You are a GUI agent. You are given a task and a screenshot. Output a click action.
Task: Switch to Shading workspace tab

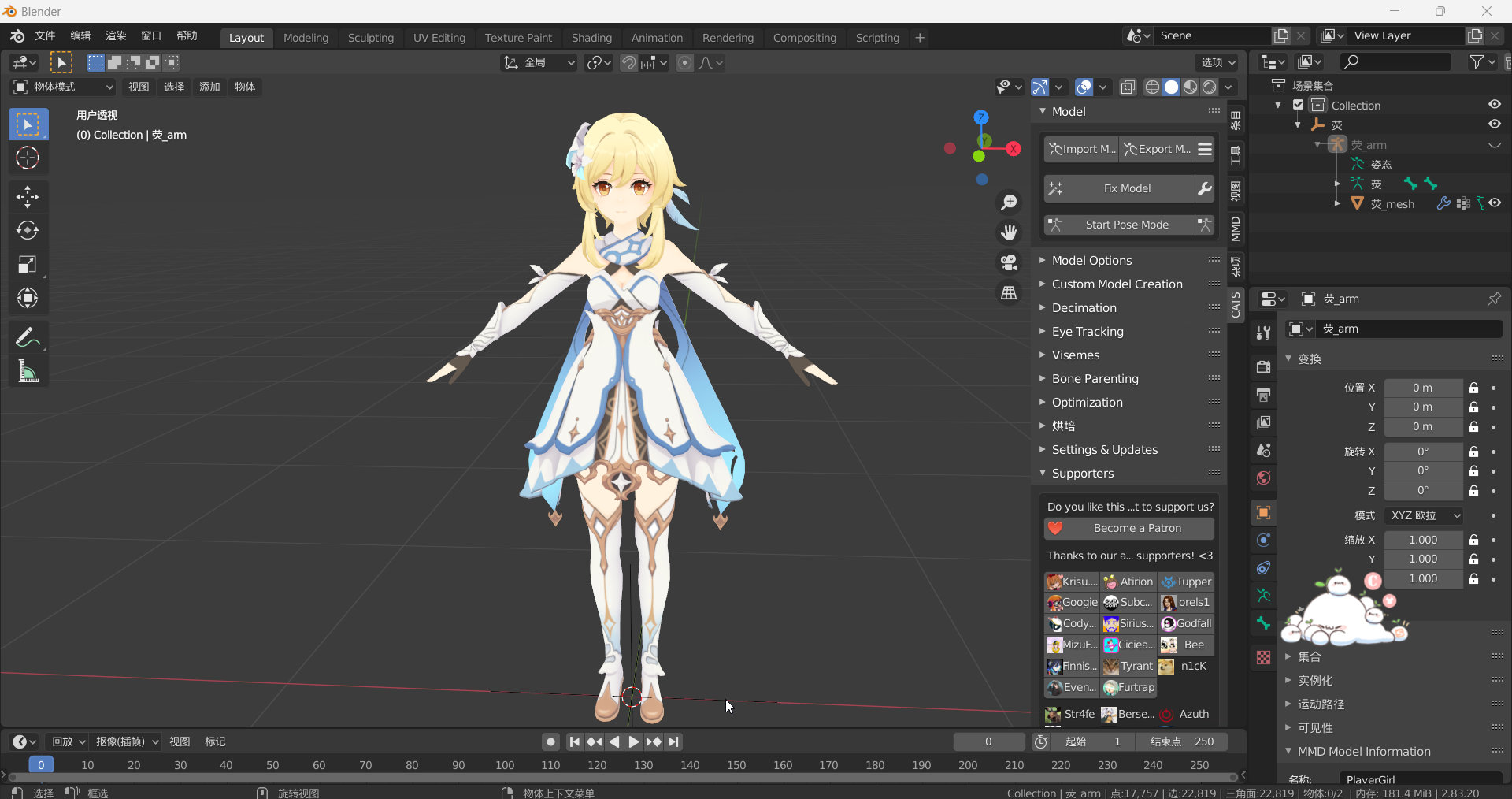click(x=591, y=38)
